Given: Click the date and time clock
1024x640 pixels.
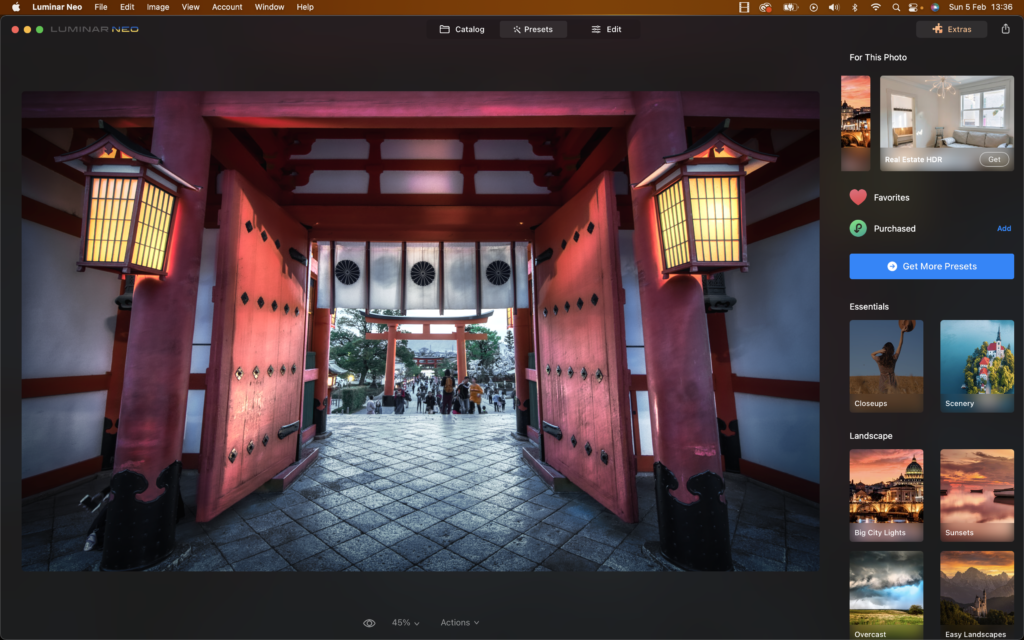Looking at the screenshot, I should click(x=980, y=7).
